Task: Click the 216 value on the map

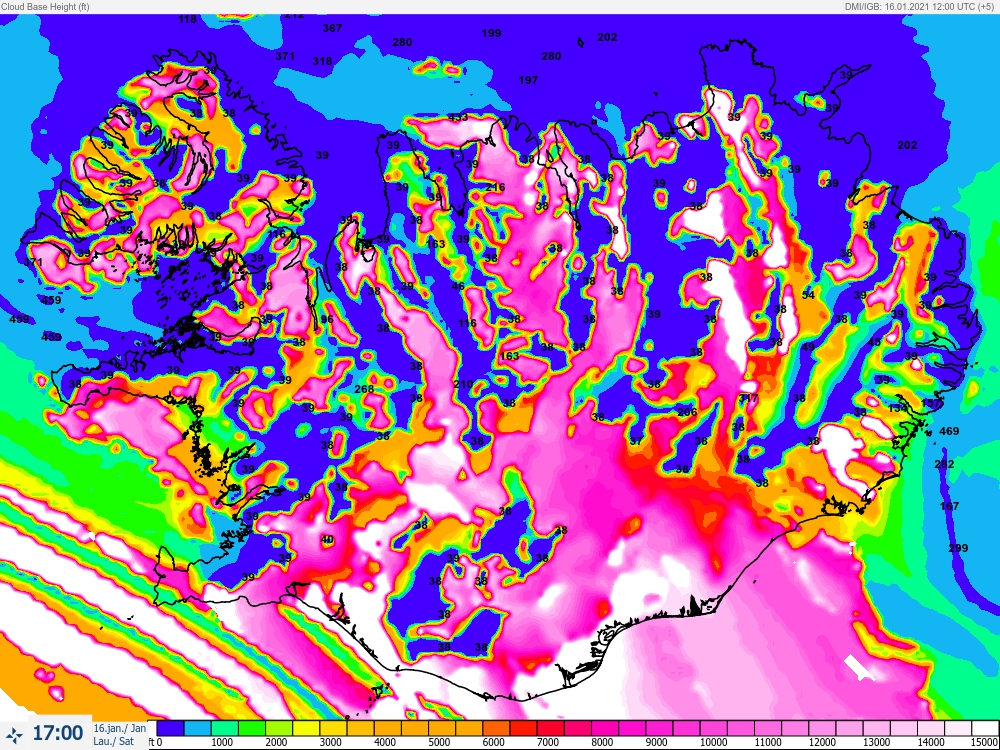Action: point(495,188)
